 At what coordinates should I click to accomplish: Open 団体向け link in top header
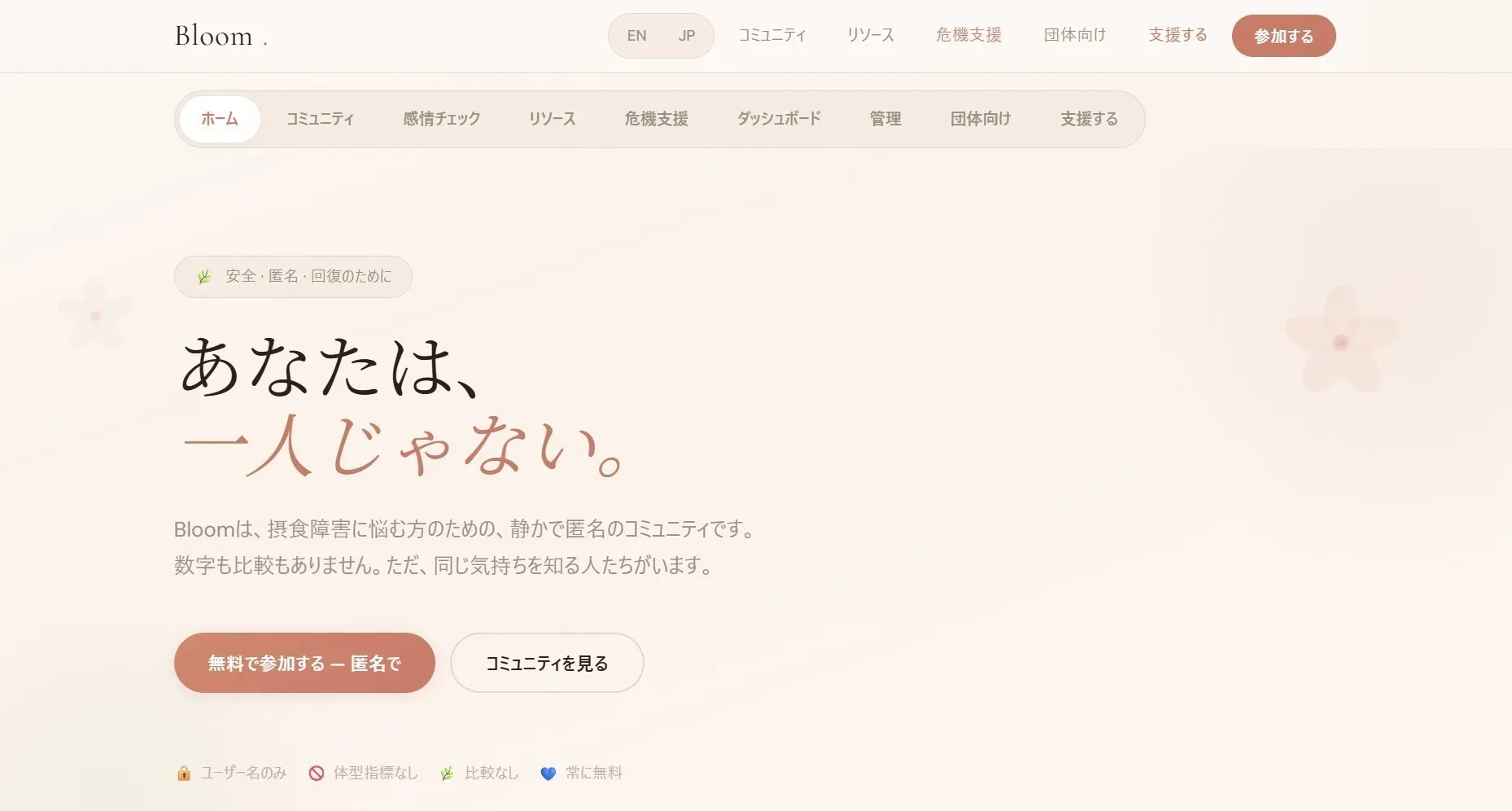tap(1074, 35)
